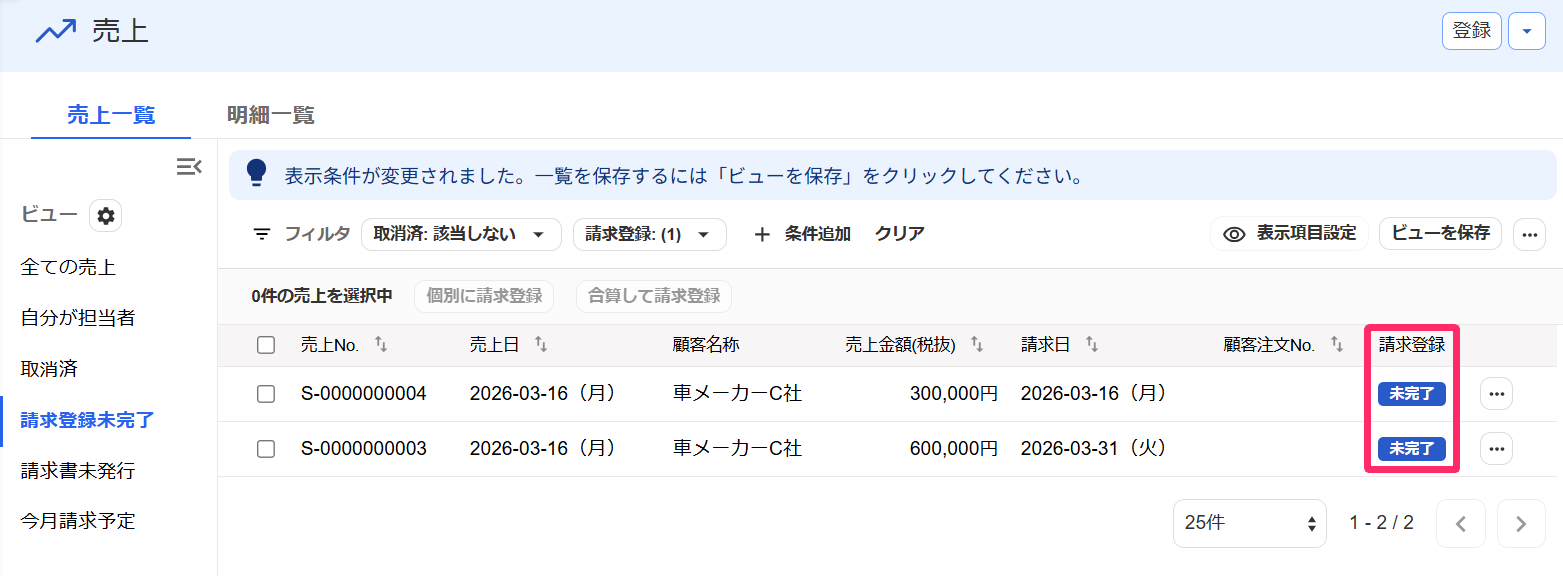Click ビューを保存 button
Screen dimensions: 1563x576
coord(1440,234)
